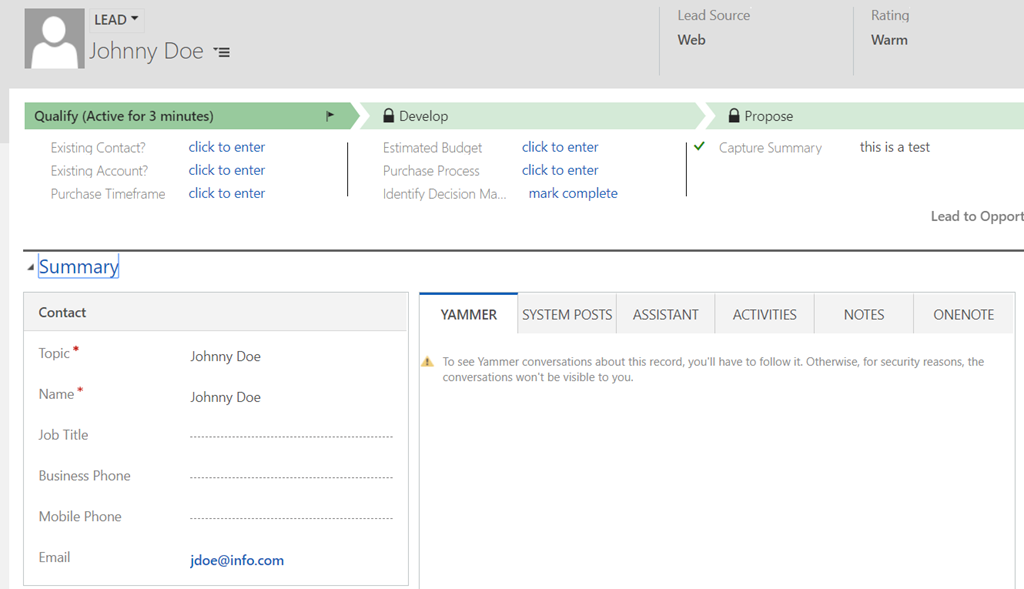Click the empty Job Title field
The width and height of the screenshot is (1024, 589).
point(291,436)
